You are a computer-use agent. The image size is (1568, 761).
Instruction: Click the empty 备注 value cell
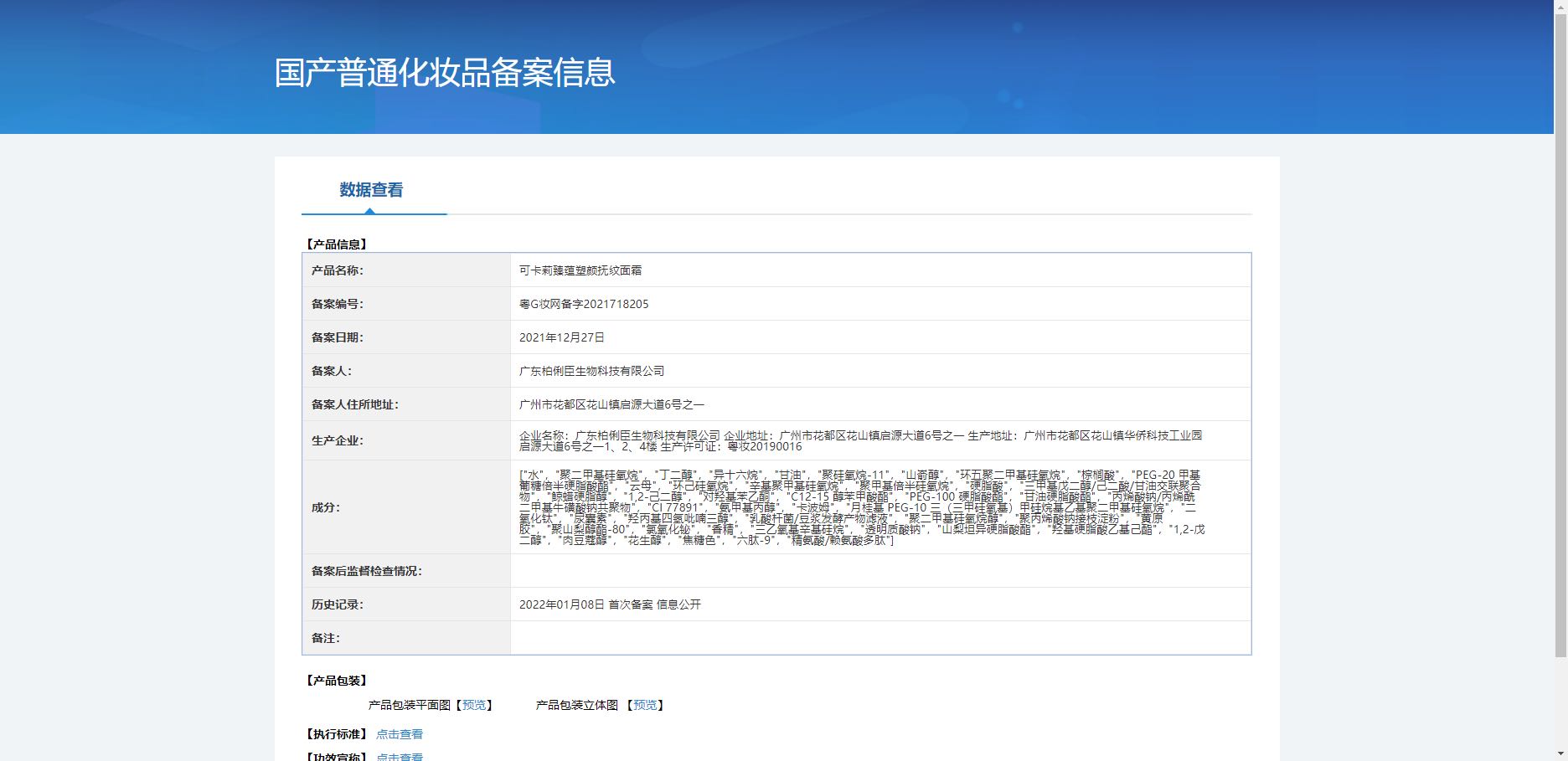[x=879, y=638]
